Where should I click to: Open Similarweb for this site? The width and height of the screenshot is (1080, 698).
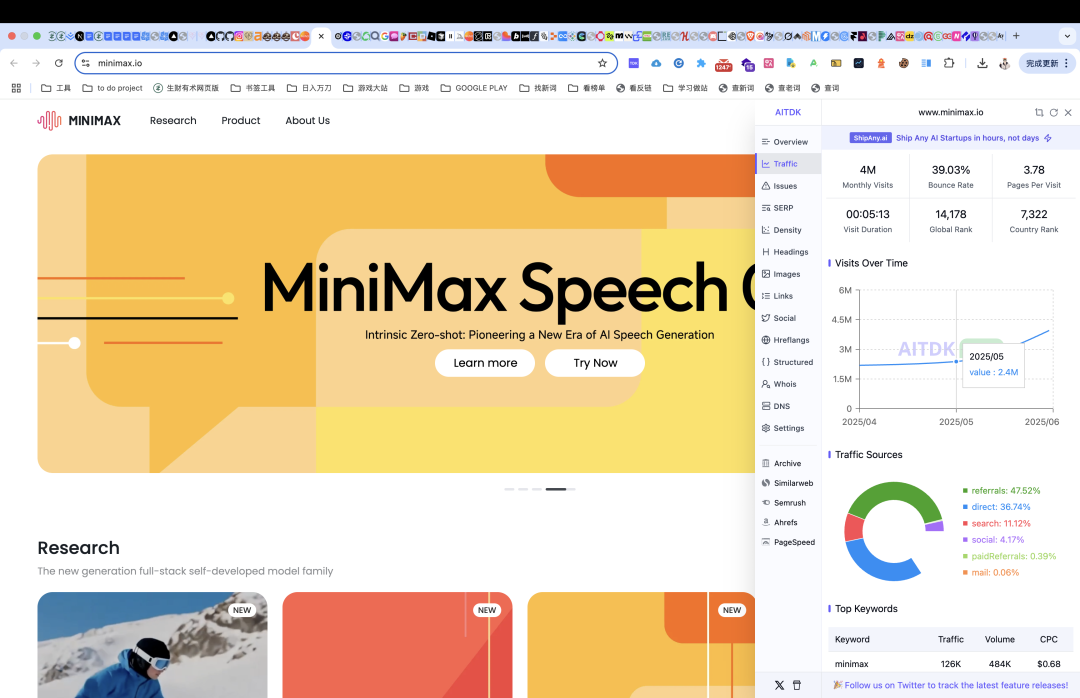(x=787, y=484)
